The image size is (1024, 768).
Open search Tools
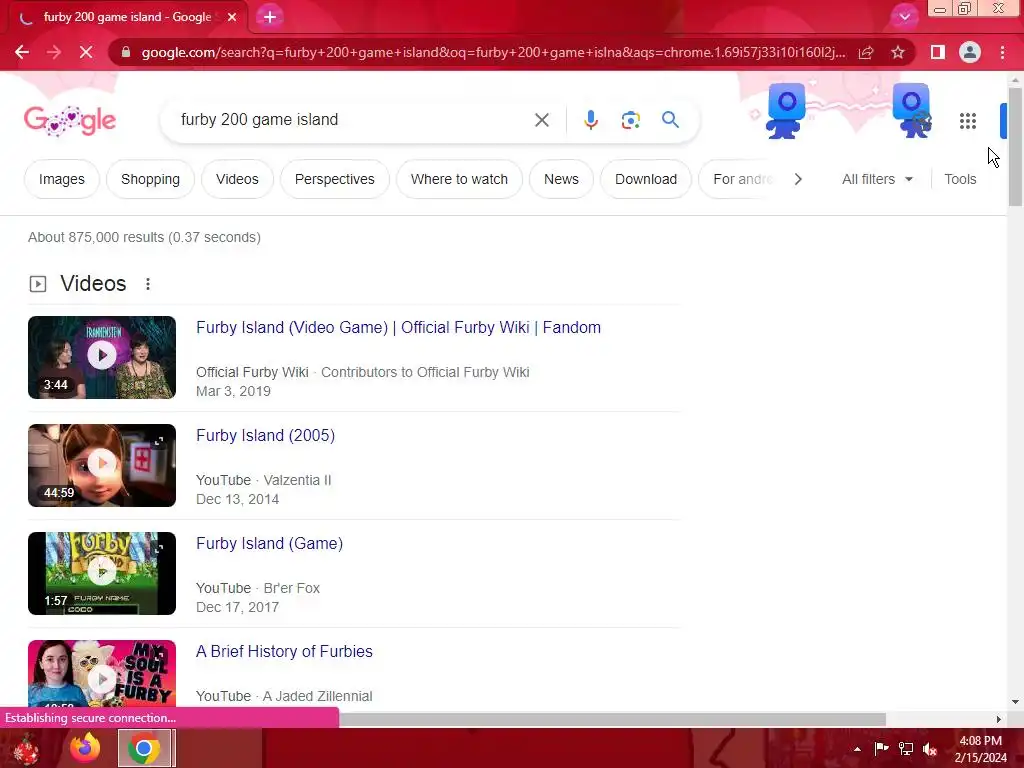tap(960, 179)
